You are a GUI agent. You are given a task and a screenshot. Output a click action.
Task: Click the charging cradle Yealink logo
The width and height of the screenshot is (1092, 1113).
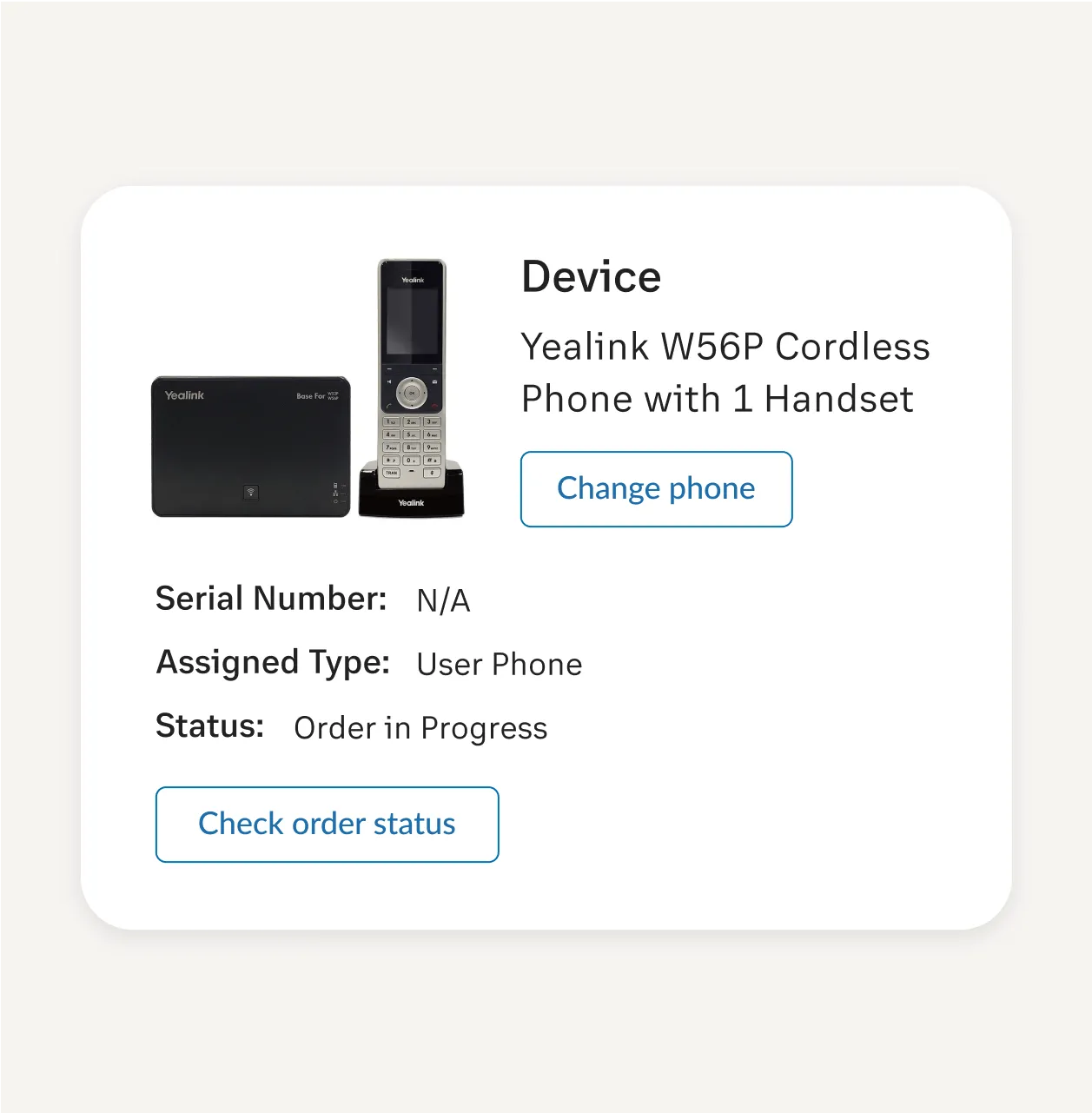411,503
